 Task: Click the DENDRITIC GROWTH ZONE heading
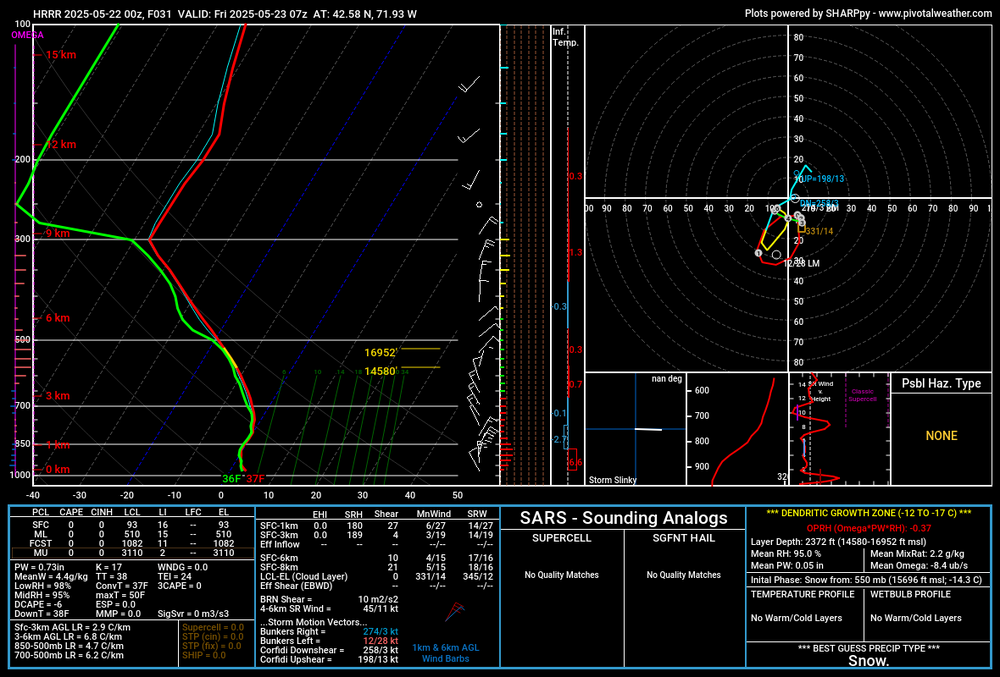(x=869, y=513)
